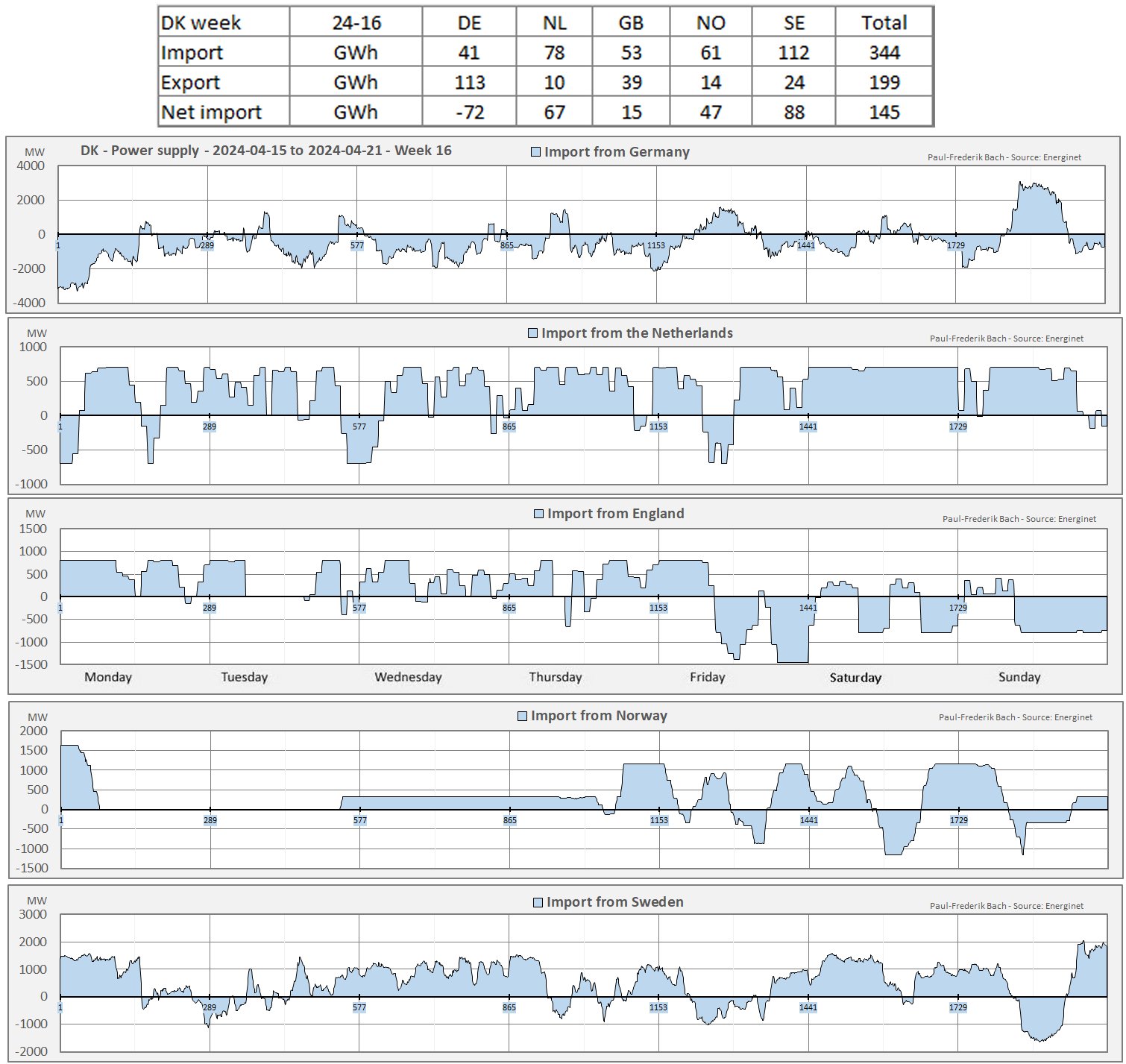
Task: Click the Total column header in table
Action: [x=884, y=22]
